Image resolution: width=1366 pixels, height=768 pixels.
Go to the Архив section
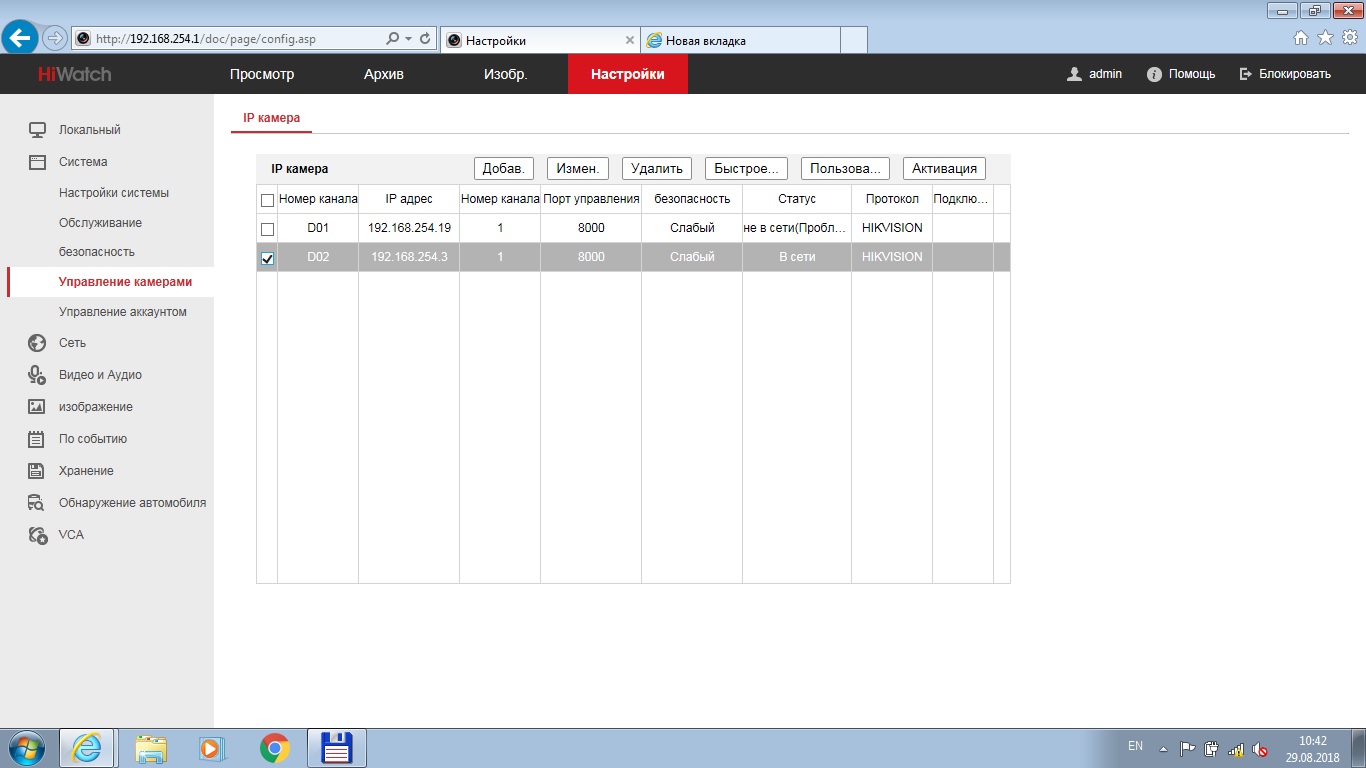[384, 74]
